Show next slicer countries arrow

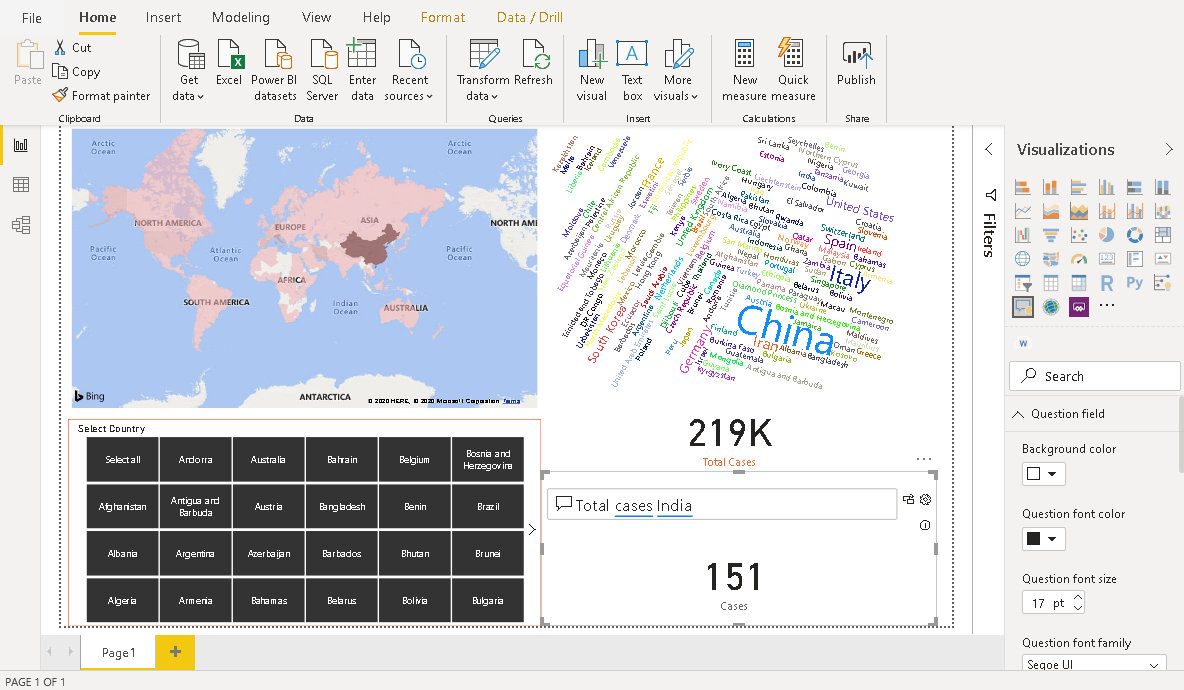click(x=532, y=529)
